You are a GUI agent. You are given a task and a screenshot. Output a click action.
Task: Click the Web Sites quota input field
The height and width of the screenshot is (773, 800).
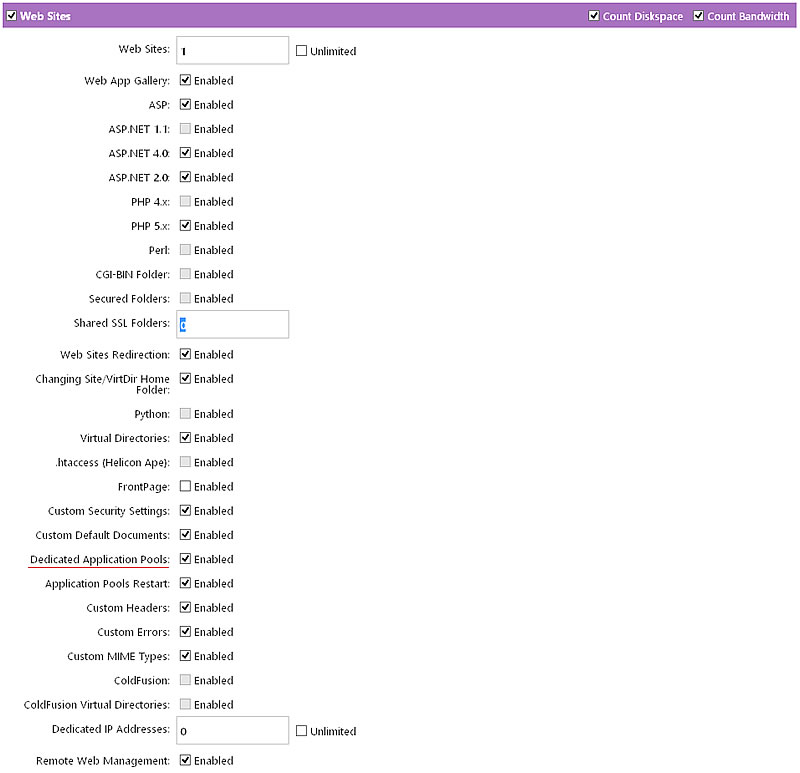tap(233, 50)
